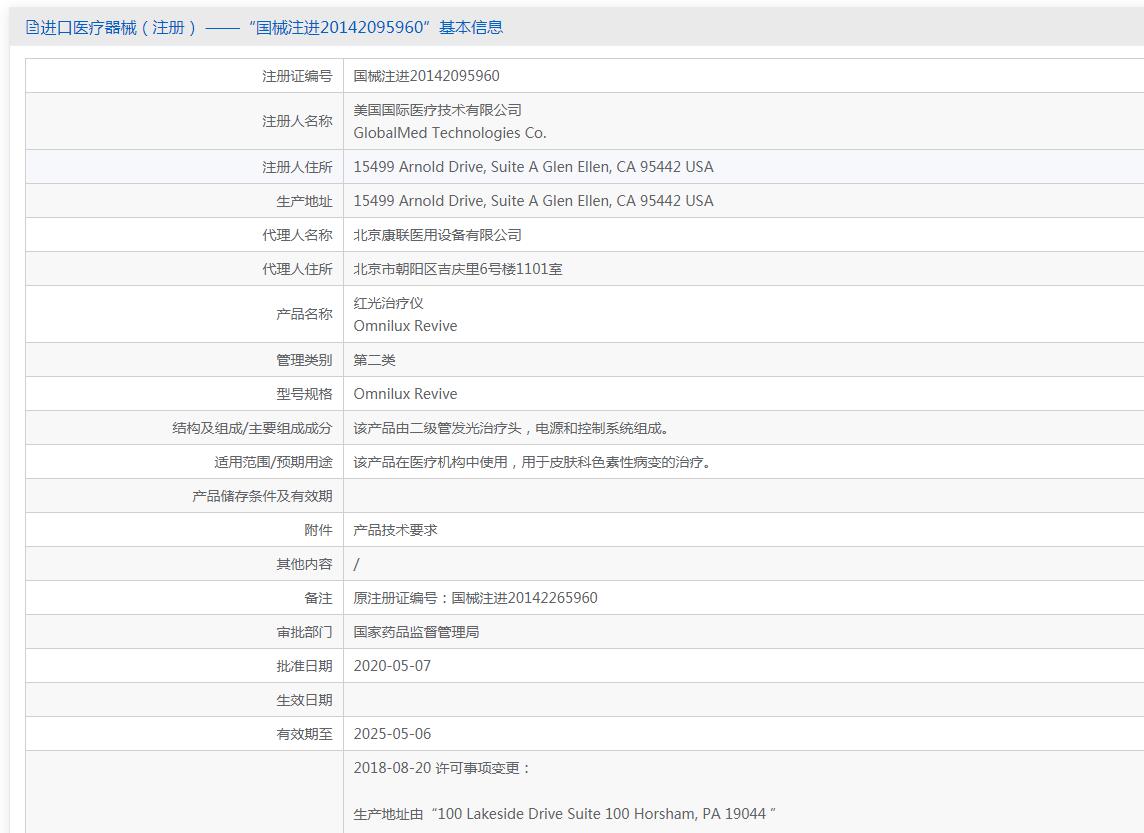Image resolution: width=1144 pixels, height=833 pixels.
Task: Click the 审批部门 label
Action: pyautogui.click(x=304, y=632)
